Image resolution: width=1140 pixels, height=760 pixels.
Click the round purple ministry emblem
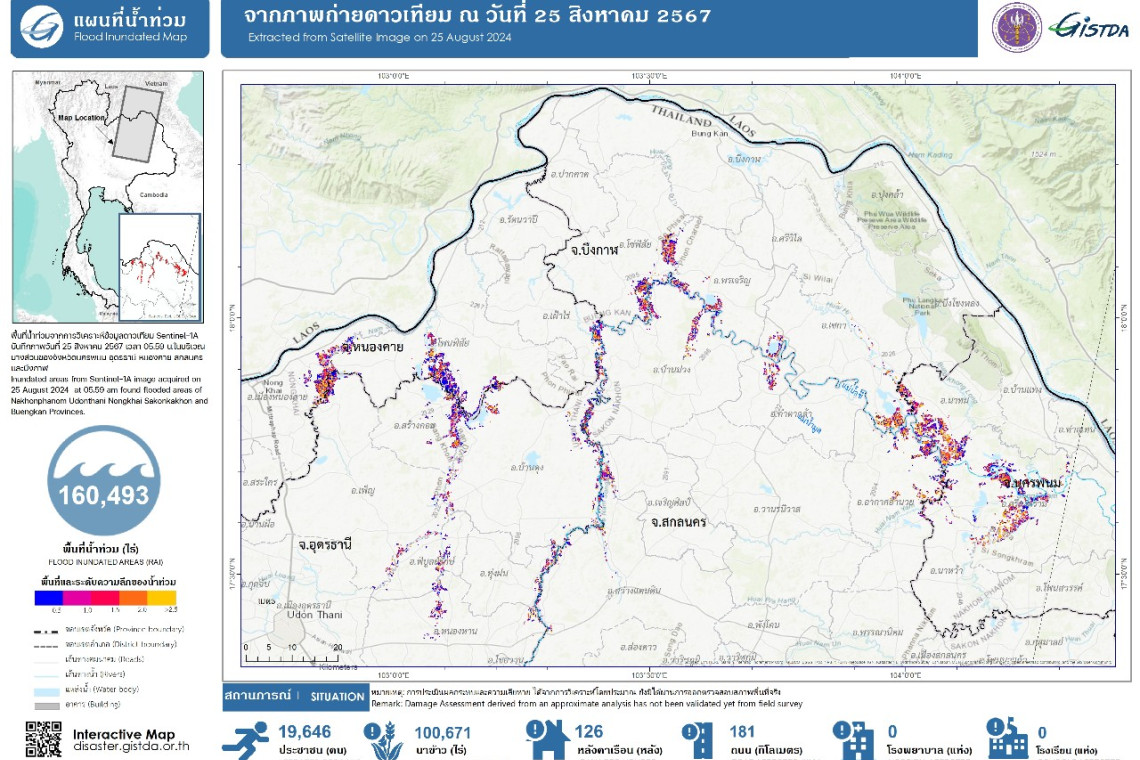pyautogui.click(x=1016, y=27)
